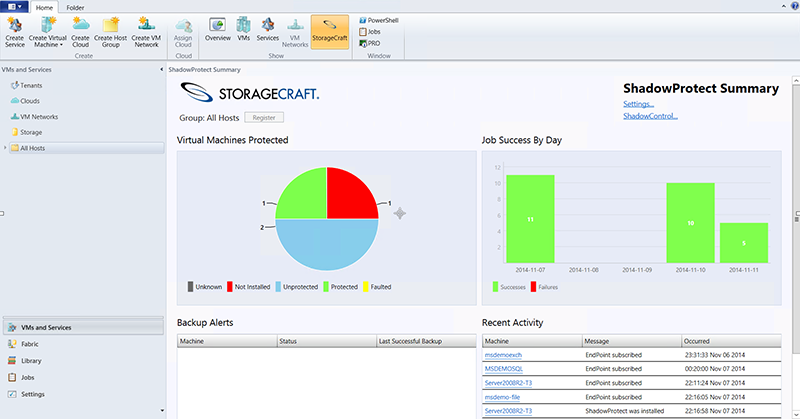Viewport: 800px width, 419px height.
Task: Open the ShadowControl... link
Action: (x=650, y=116)
